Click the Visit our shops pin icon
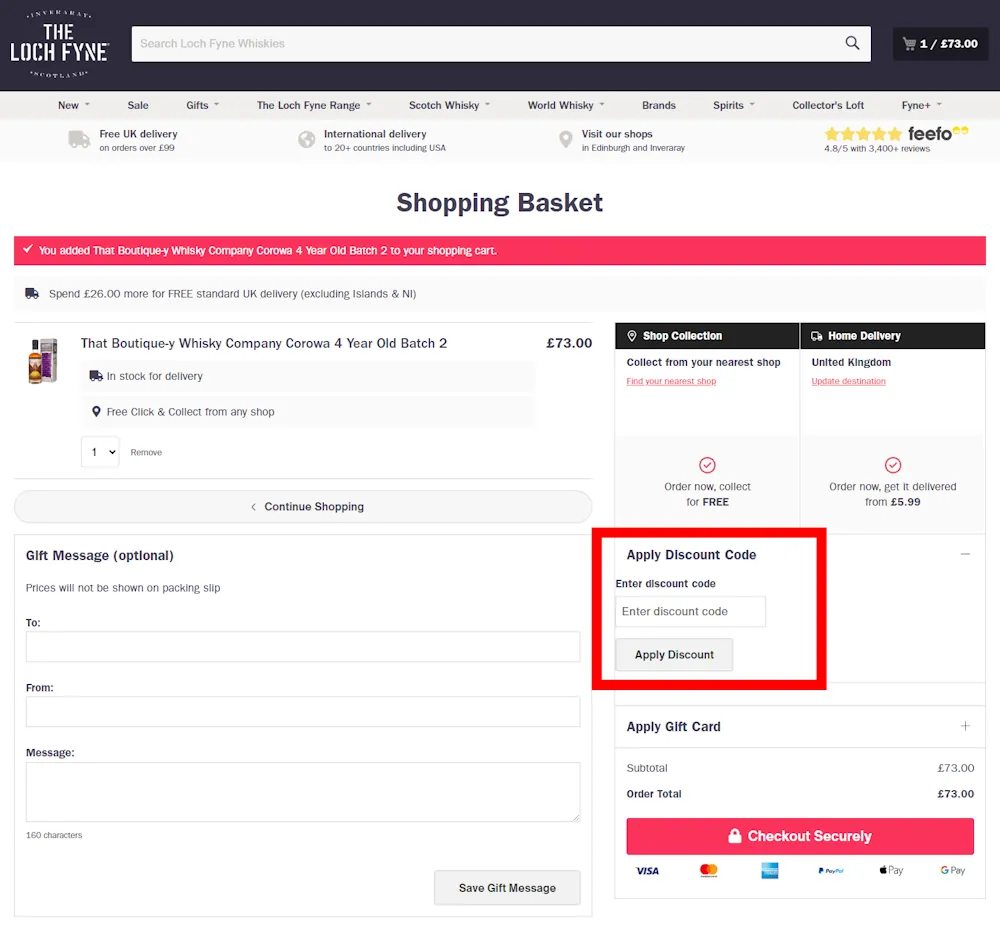 click(566, 139)
